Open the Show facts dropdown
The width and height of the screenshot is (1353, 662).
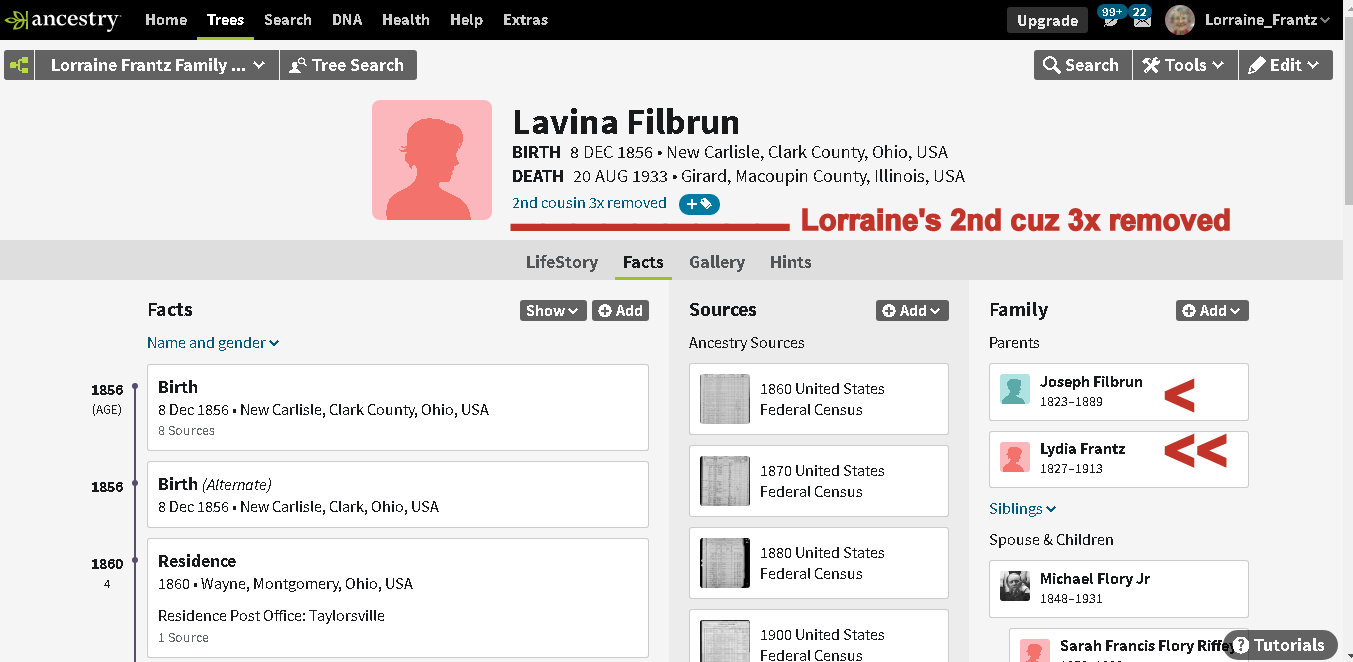coord(552,311)
